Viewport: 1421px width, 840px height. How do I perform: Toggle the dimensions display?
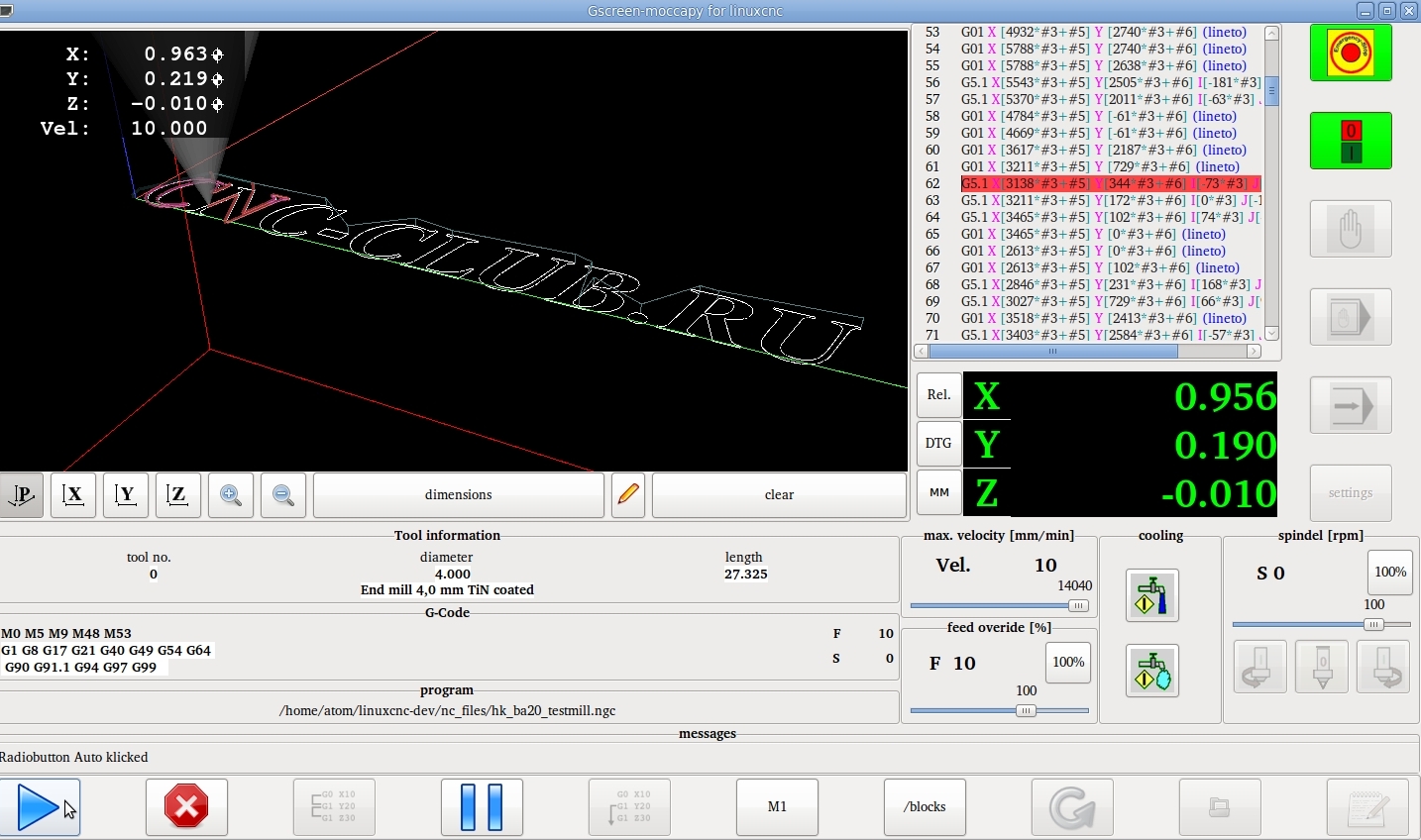pos(459,495)
